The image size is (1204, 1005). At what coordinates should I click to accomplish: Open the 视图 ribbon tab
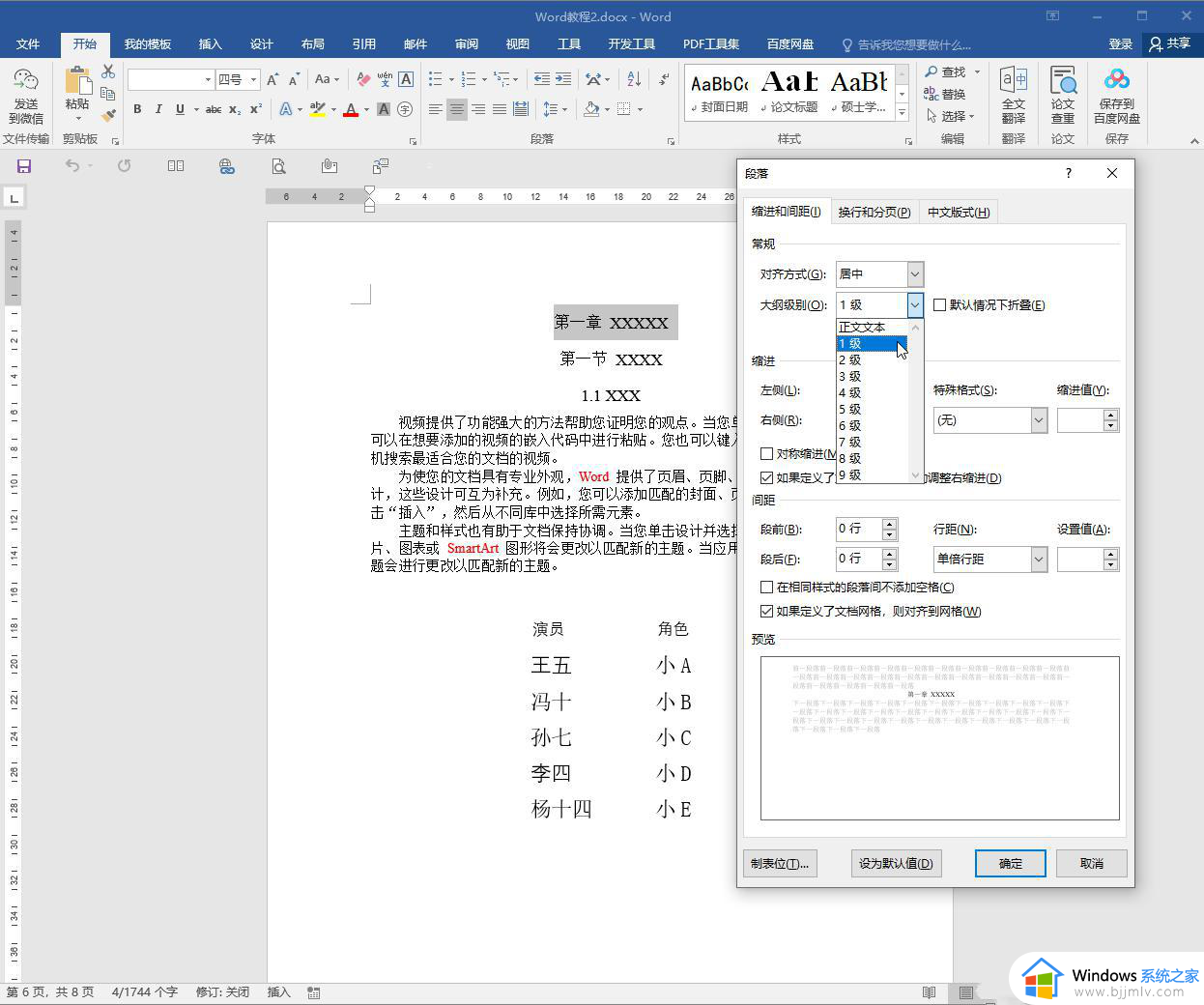click(517, 44)
